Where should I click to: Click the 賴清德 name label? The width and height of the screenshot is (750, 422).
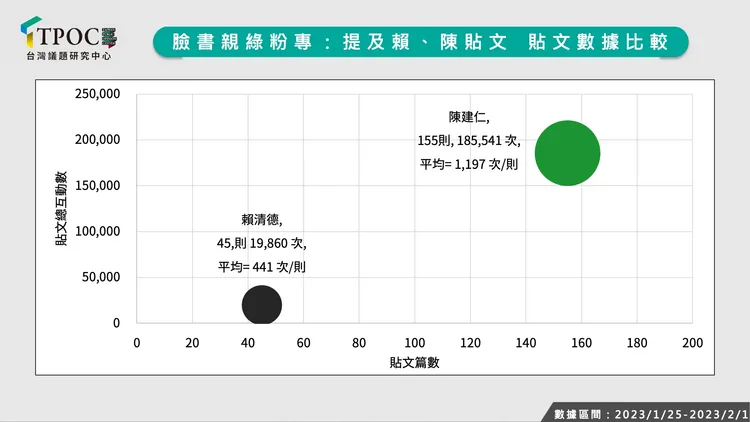point(262,220)
